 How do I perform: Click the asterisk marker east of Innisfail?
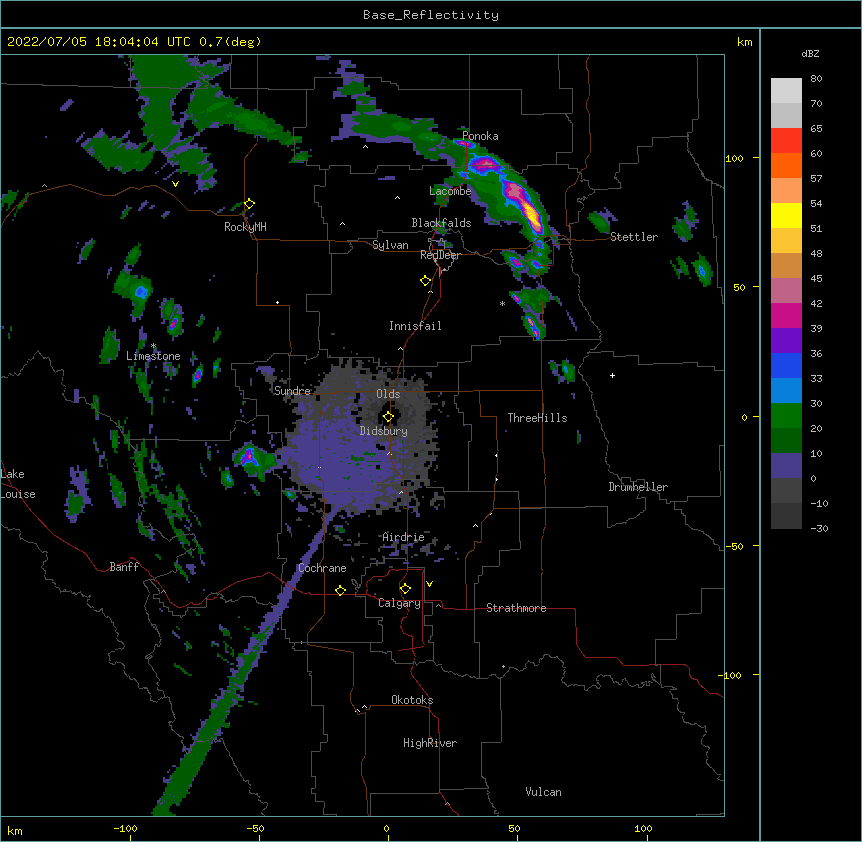pyautogui.click(x=502, y=303)
